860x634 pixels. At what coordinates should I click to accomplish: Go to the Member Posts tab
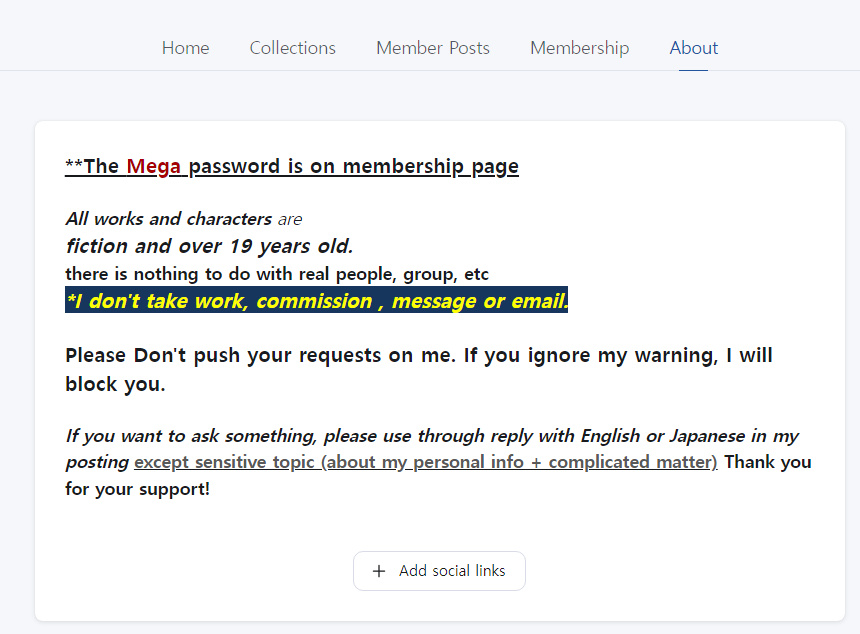[x=433, y=48]
